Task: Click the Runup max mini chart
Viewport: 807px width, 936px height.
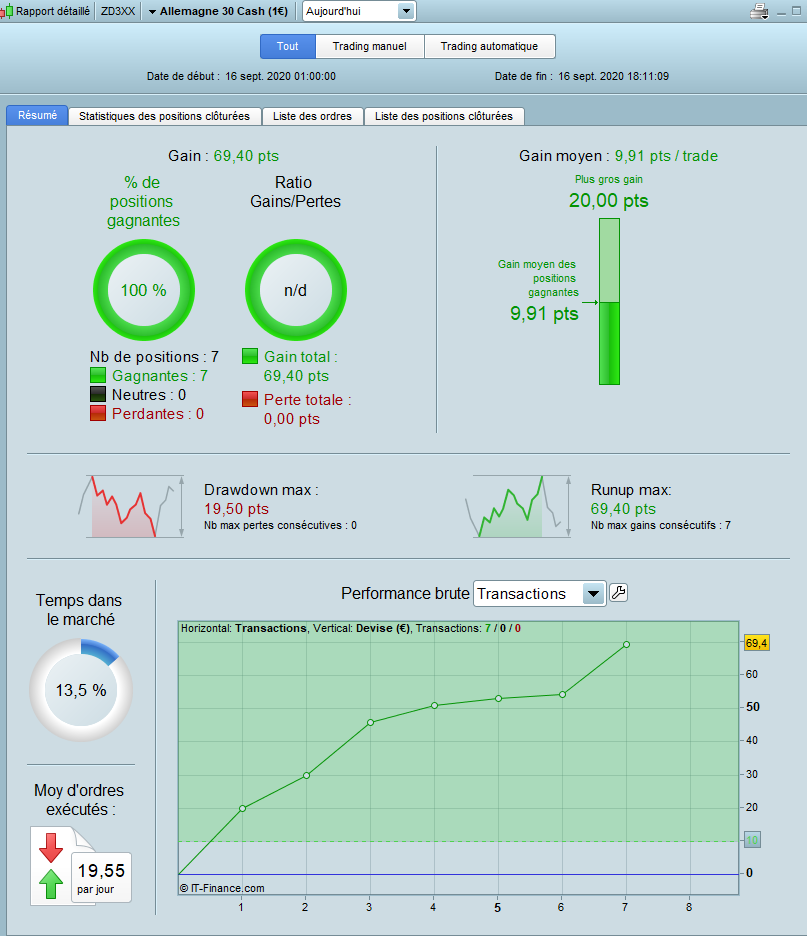Action: [x=518, y=506]
